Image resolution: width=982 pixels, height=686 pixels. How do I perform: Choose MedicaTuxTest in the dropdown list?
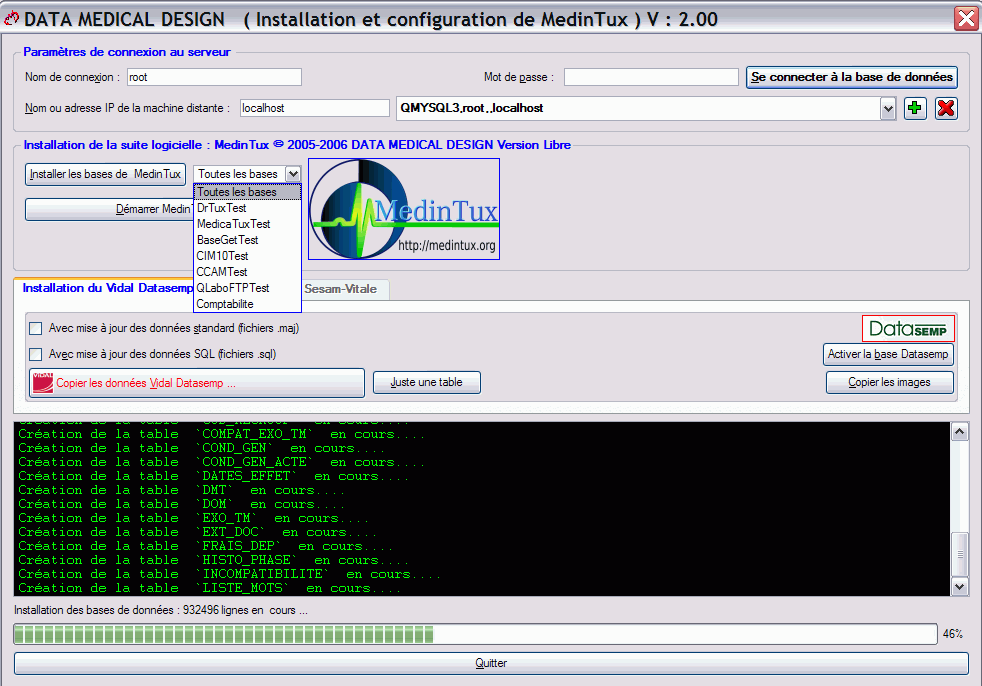[x=247, y=224]
